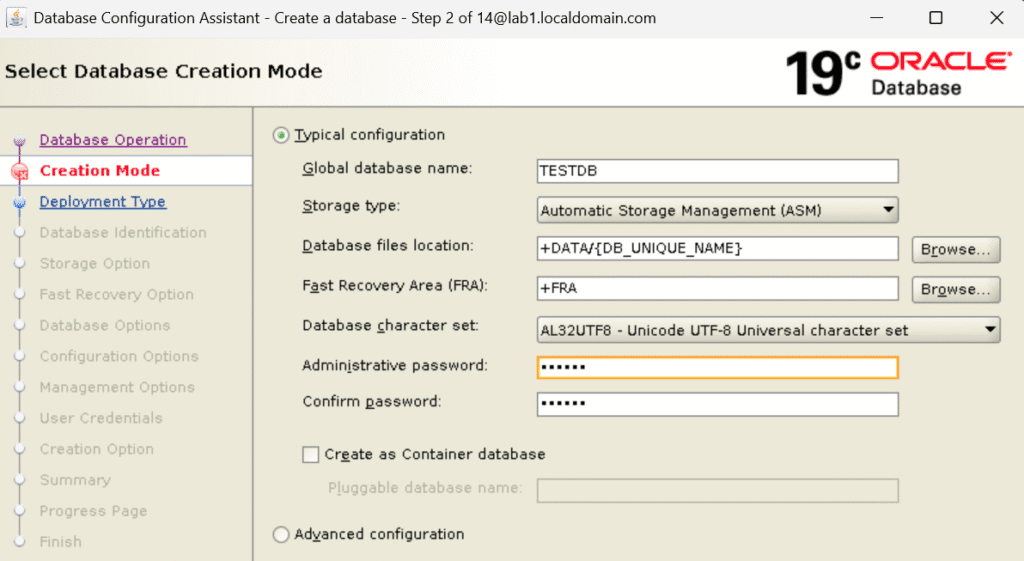
Task: Click Management Options step in sidebar
Action: (117, 387)
